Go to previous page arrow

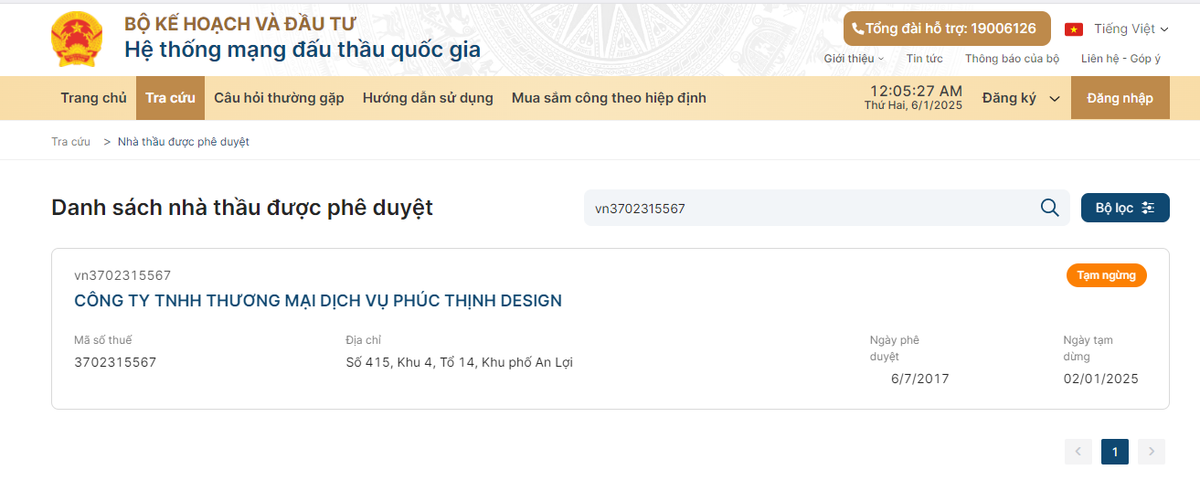click(1078, 452)
